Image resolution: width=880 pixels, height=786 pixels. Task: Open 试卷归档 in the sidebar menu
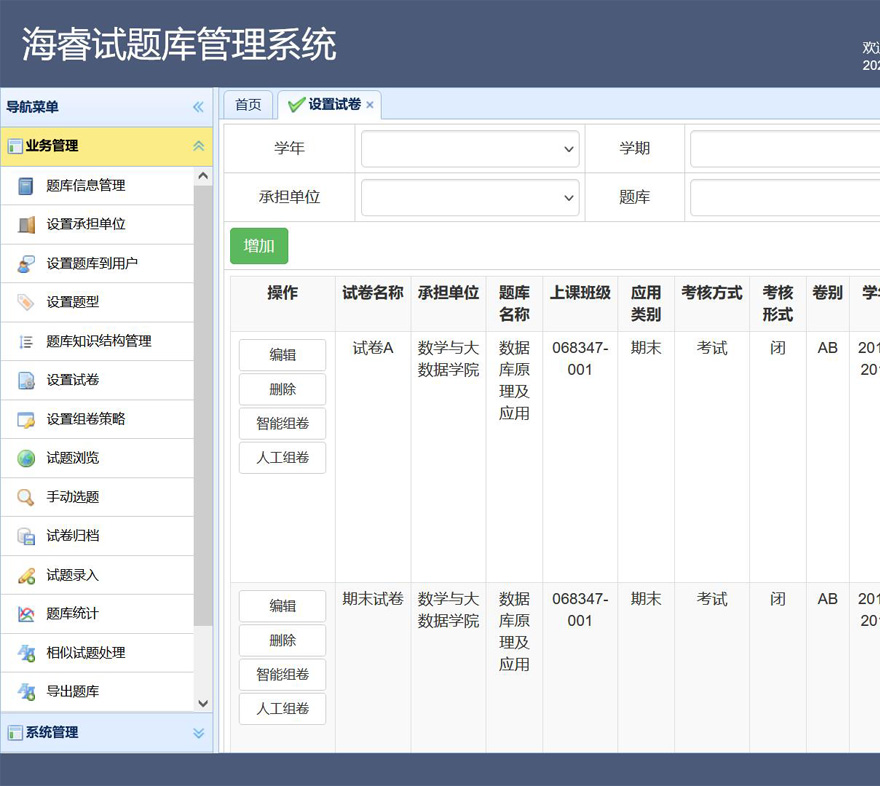pyautogui.click(x=73, y=536)
